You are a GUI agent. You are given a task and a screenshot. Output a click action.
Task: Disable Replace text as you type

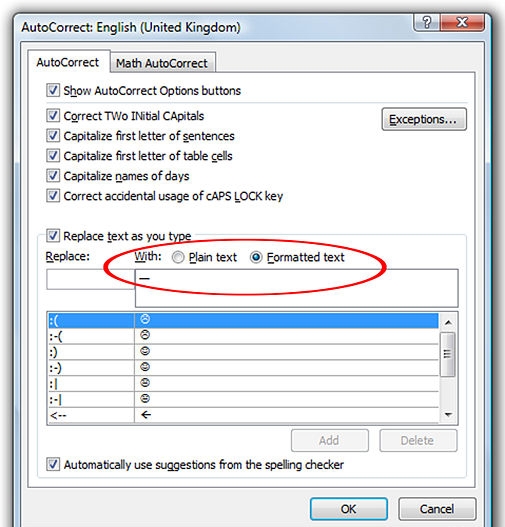pos(53,236)
